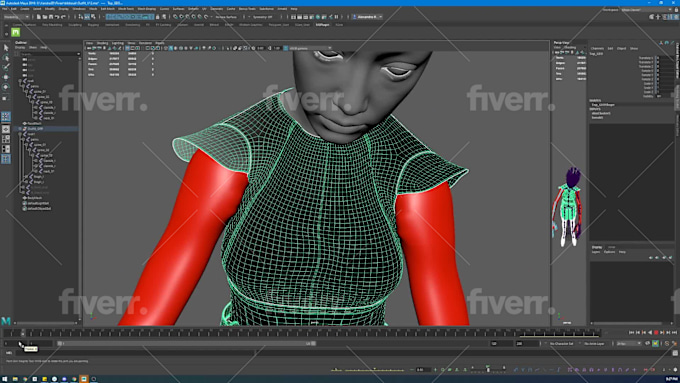The width and height of the screenshot is (680, 383).
Task: Click the lock selection padlock icon
Action: click(157, 17)
